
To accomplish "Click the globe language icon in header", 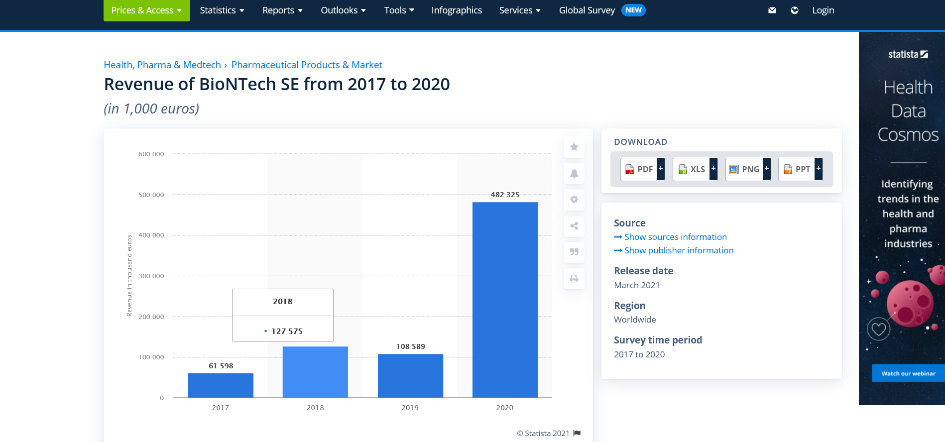I will point(794,10).
